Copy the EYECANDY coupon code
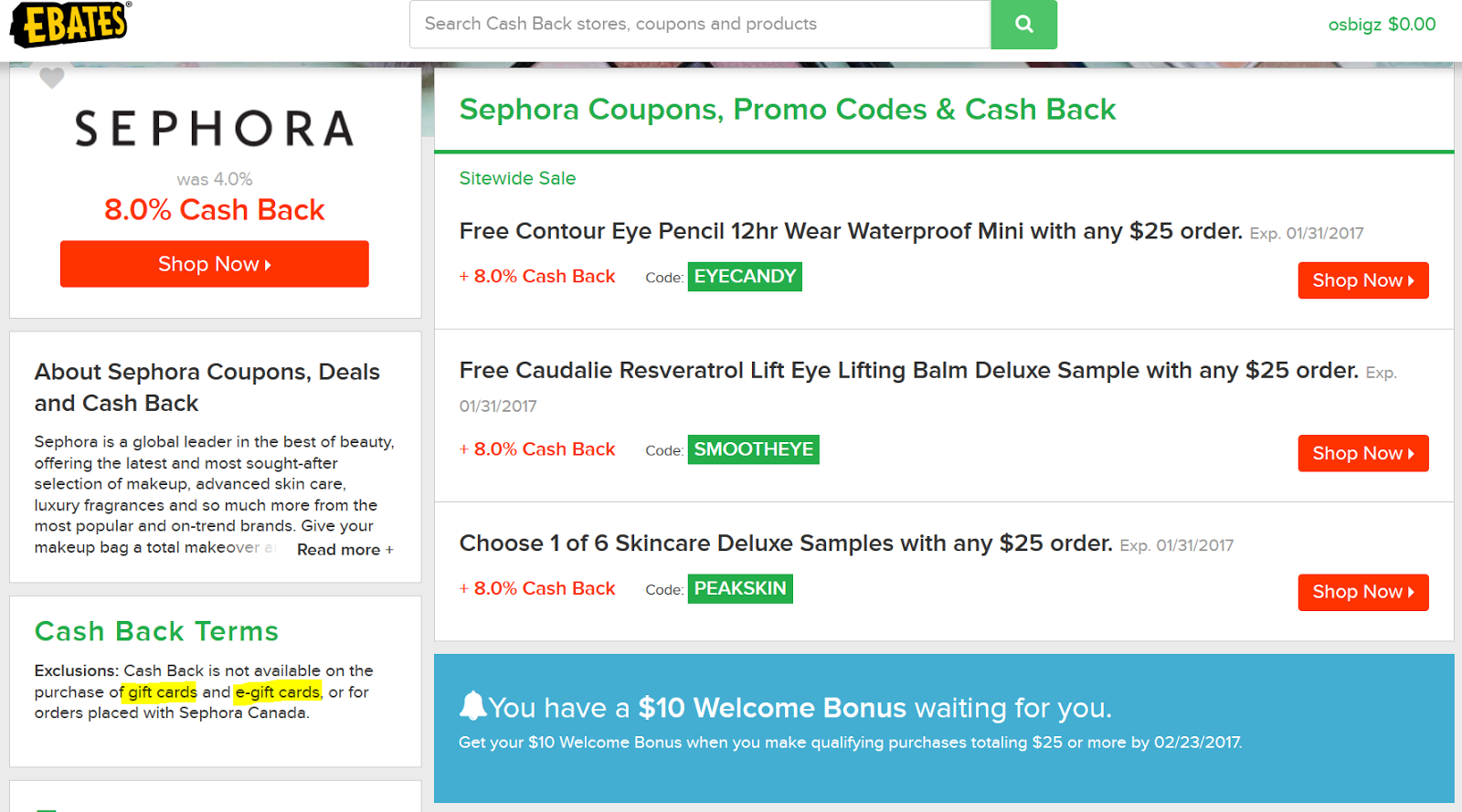This screenshot has width=1462, height=812. [745, 277]
